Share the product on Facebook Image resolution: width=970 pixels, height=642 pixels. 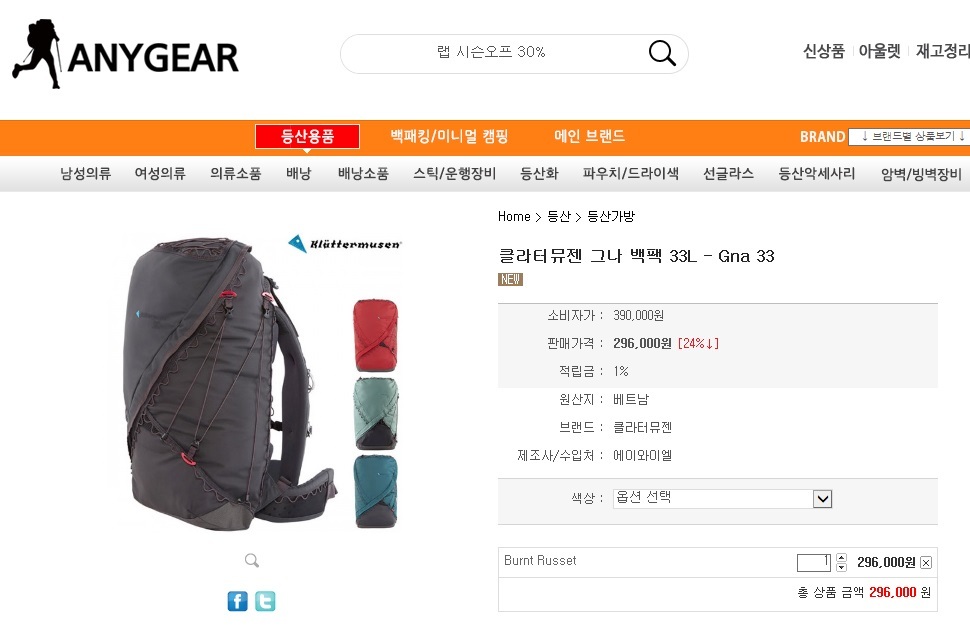point(238,601)
